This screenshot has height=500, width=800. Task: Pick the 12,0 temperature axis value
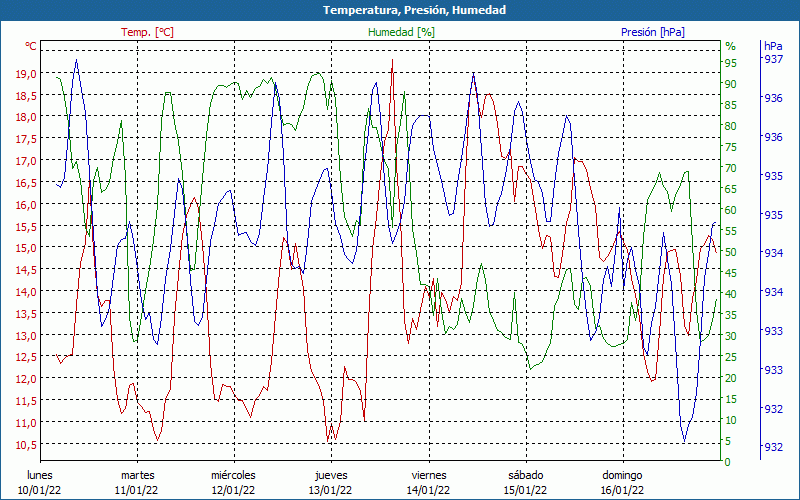pyautogui.click(x=26, y=379)
